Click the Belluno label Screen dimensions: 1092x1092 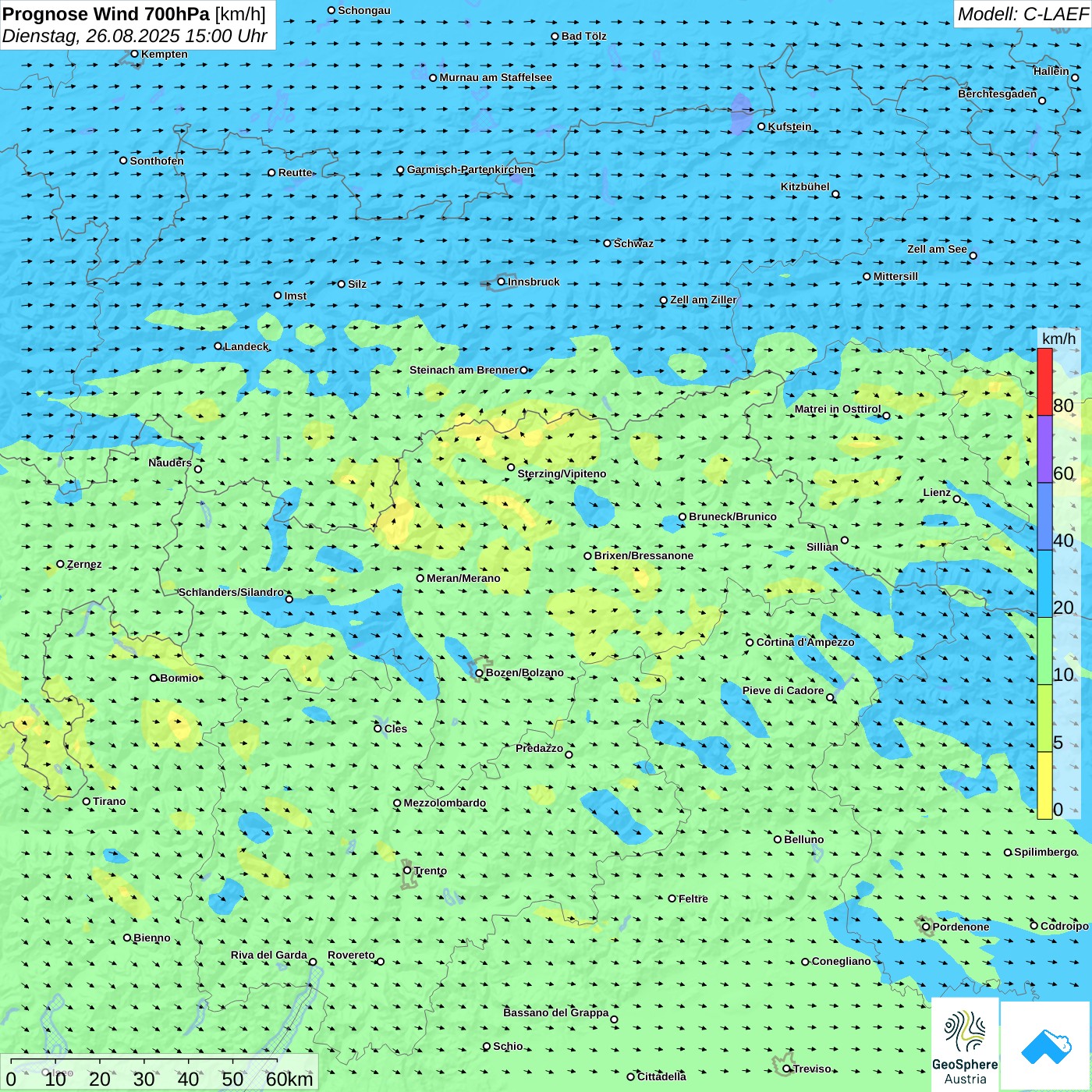coord(803,839)
